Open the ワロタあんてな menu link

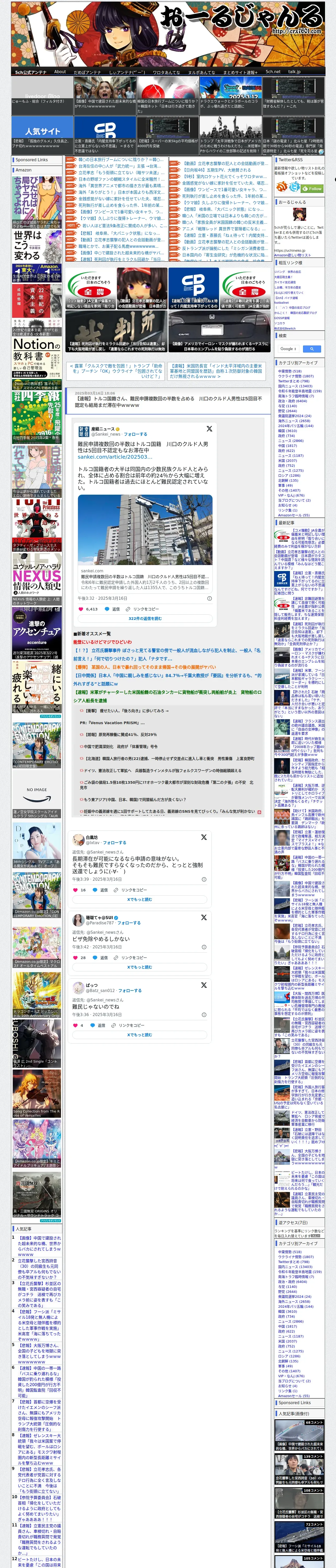click(x=166, y=72)
